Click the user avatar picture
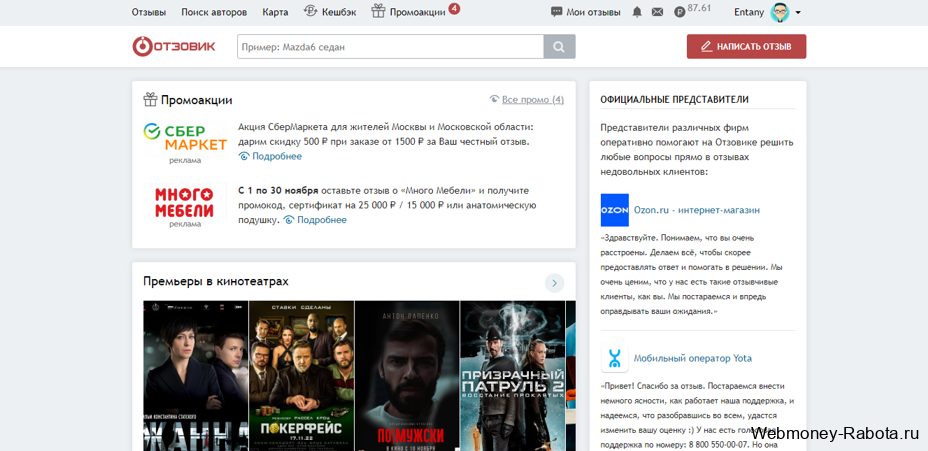 tap(780, 12)
